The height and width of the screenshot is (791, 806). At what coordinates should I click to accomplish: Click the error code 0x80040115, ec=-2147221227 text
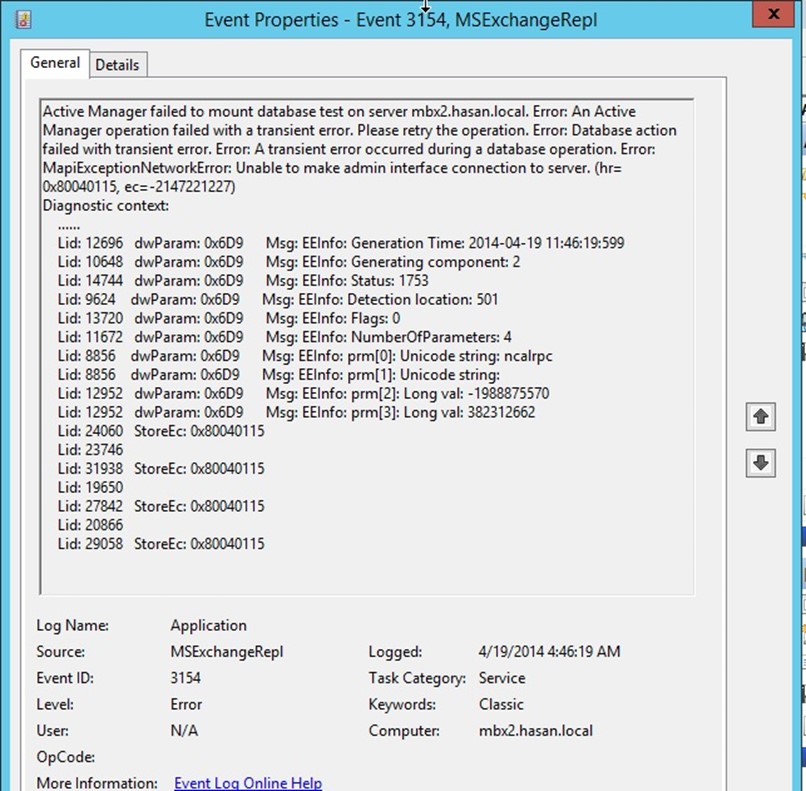[x=139, y=187]
